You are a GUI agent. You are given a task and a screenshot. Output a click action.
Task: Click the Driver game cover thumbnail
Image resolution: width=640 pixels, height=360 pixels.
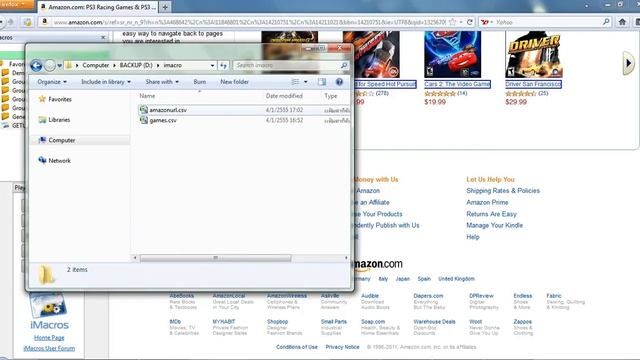coord(533,54)
